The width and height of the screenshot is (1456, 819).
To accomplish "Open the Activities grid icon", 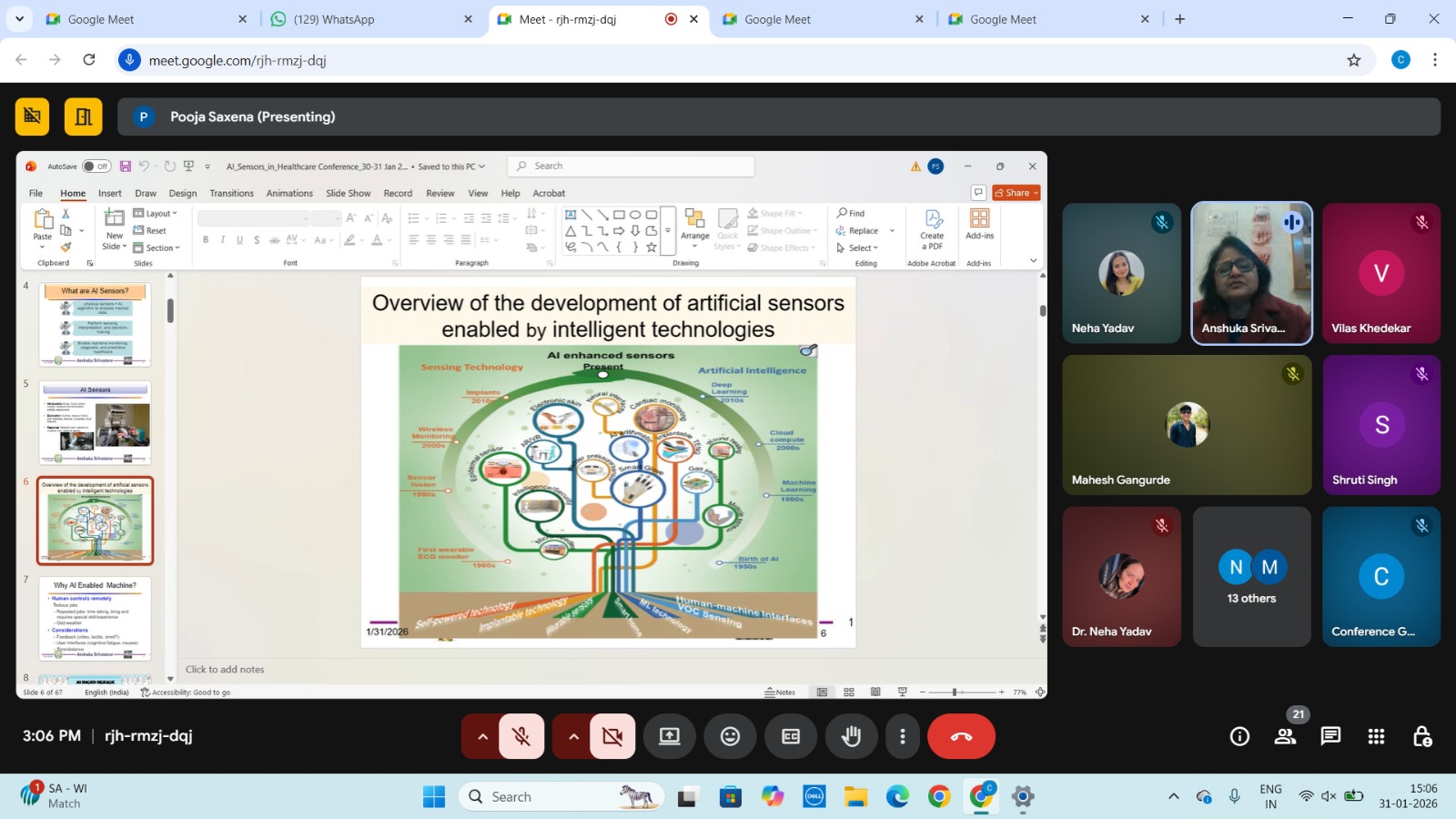I will [1376, 736].
